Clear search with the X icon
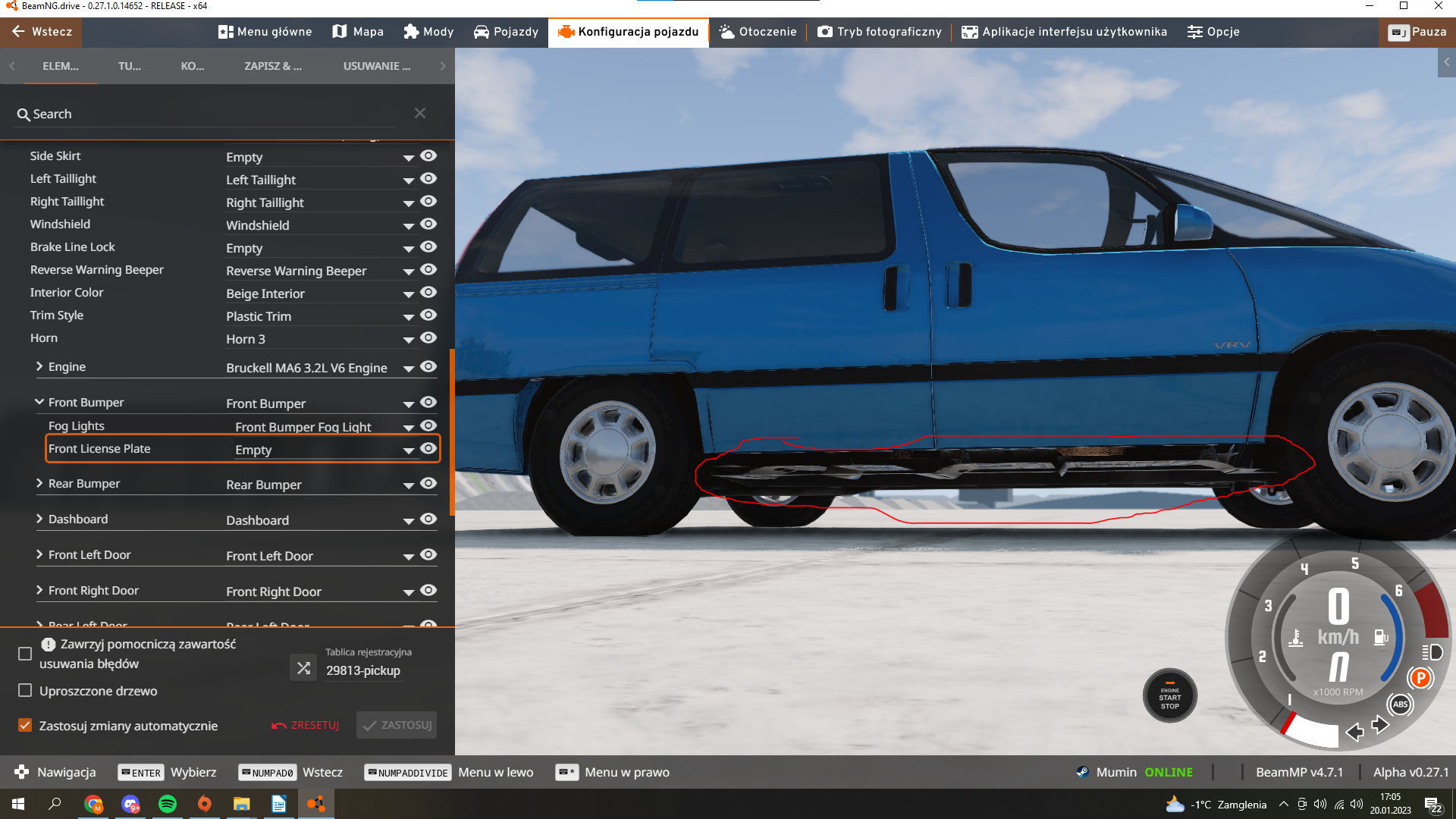Screen dimensions: 1456x819 420,114
